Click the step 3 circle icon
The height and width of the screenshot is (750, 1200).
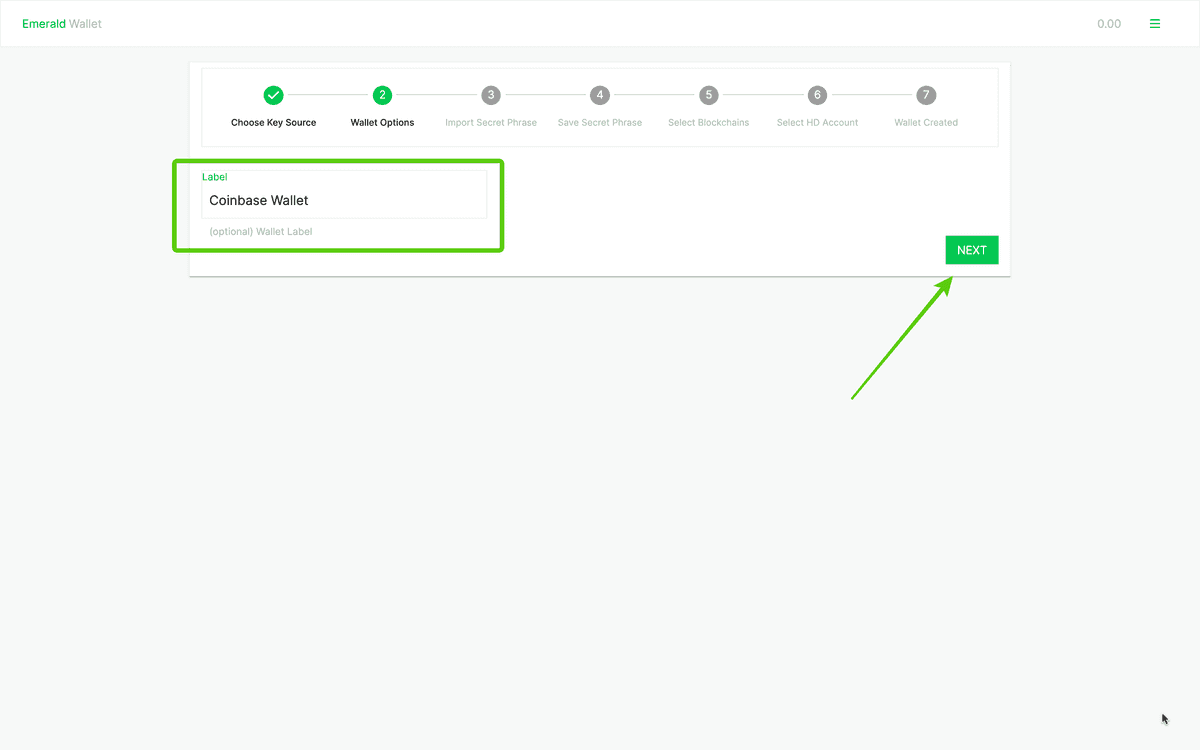(490, 95)
